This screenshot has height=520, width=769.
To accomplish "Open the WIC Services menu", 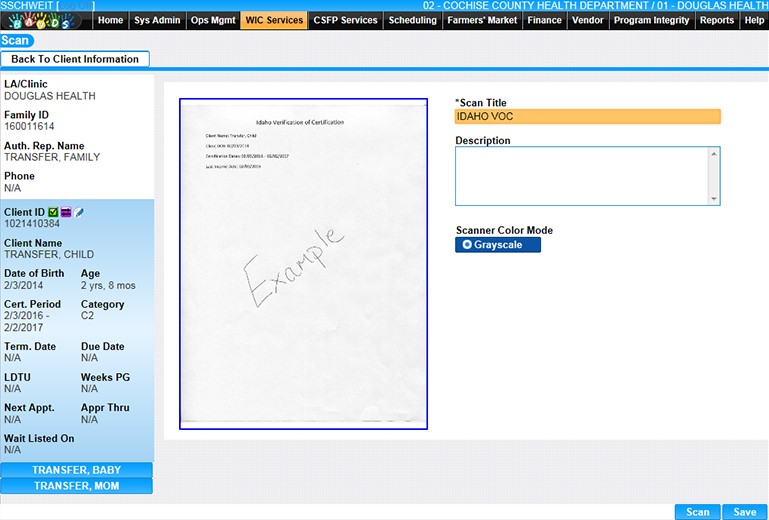I will tap(274, 20).
